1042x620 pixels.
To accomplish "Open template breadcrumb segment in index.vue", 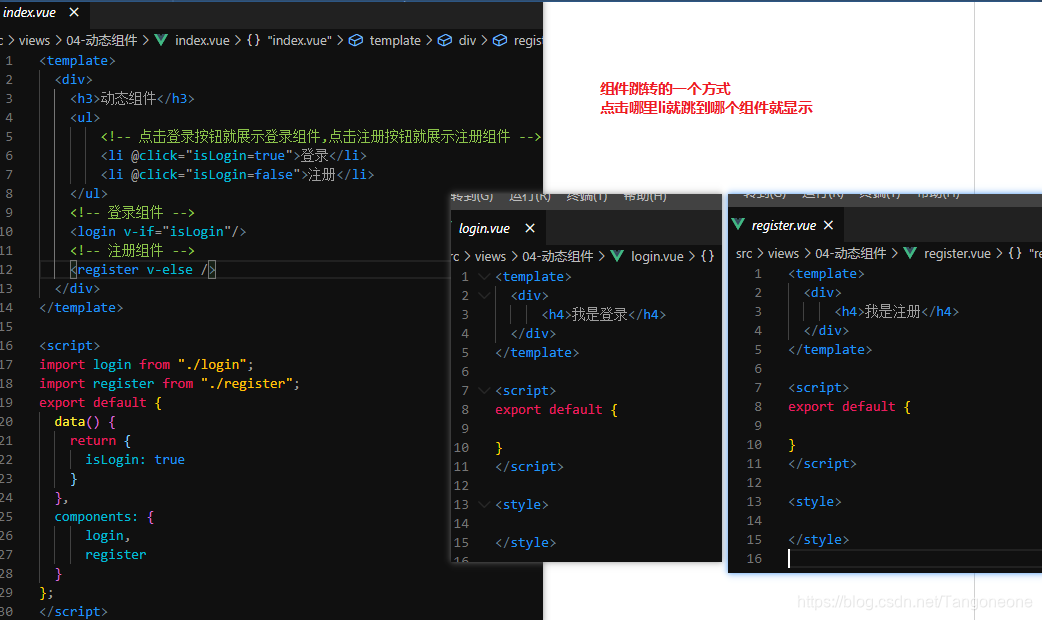I will 395,40.
